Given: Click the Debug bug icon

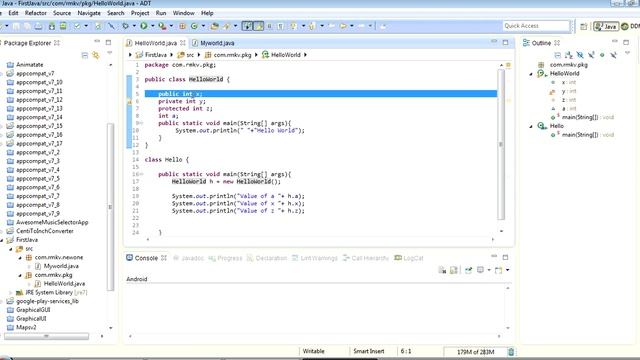Looking at the screenshot, I should pos(125,26).
